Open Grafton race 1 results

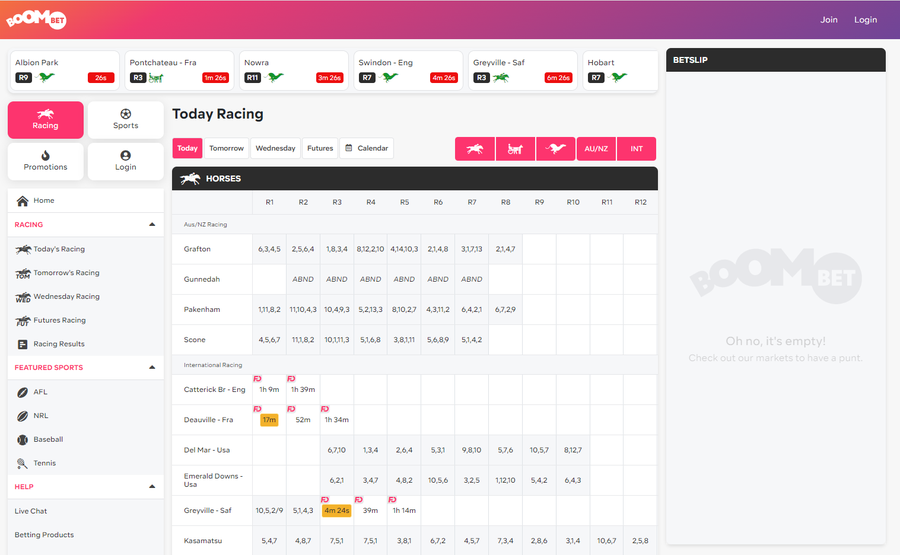pos(269,249)
